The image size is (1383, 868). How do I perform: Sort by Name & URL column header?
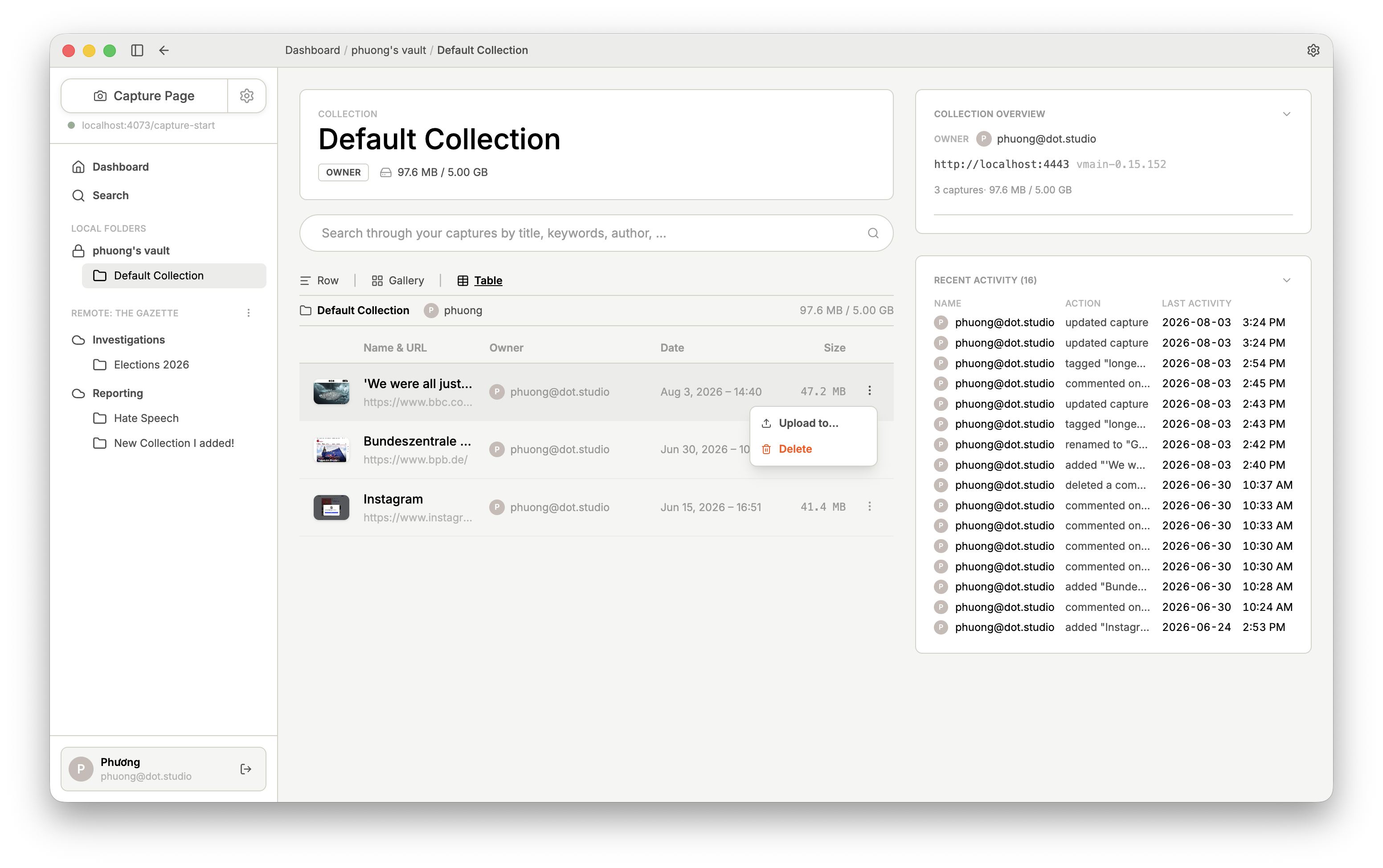(x=395, y=348)
